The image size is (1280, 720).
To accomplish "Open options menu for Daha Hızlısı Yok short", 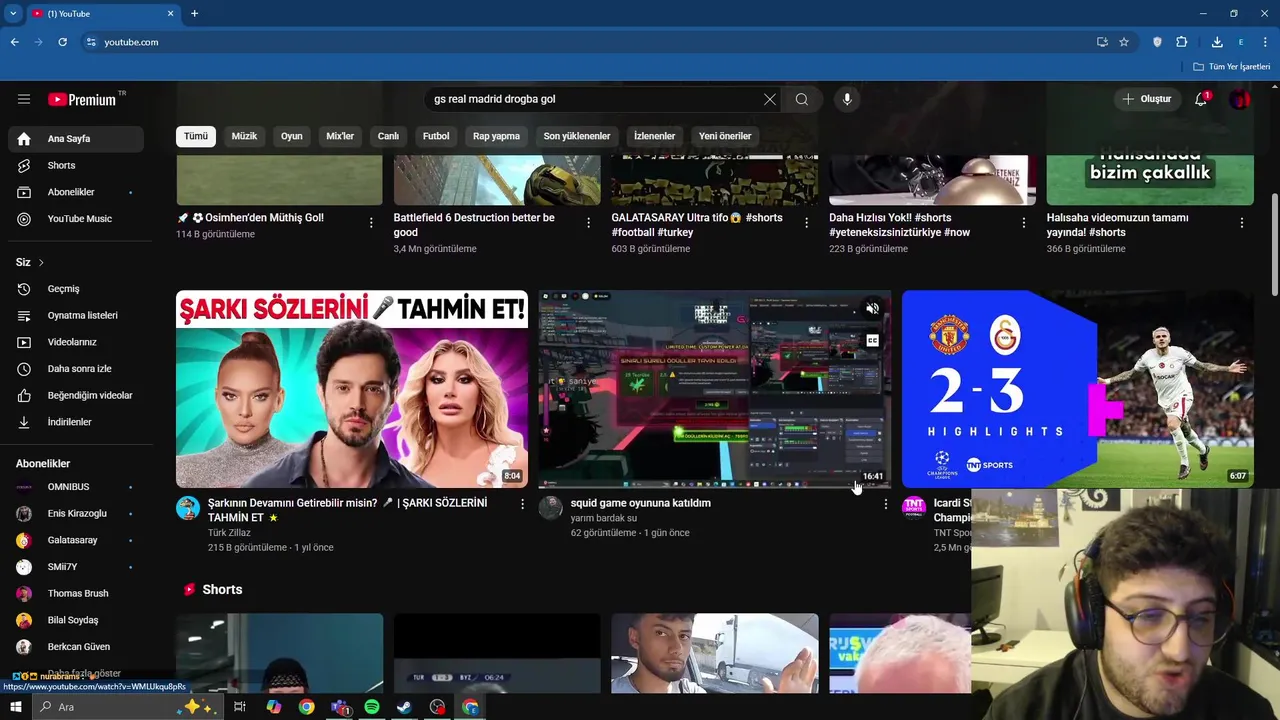I will tap(1024, 223).
